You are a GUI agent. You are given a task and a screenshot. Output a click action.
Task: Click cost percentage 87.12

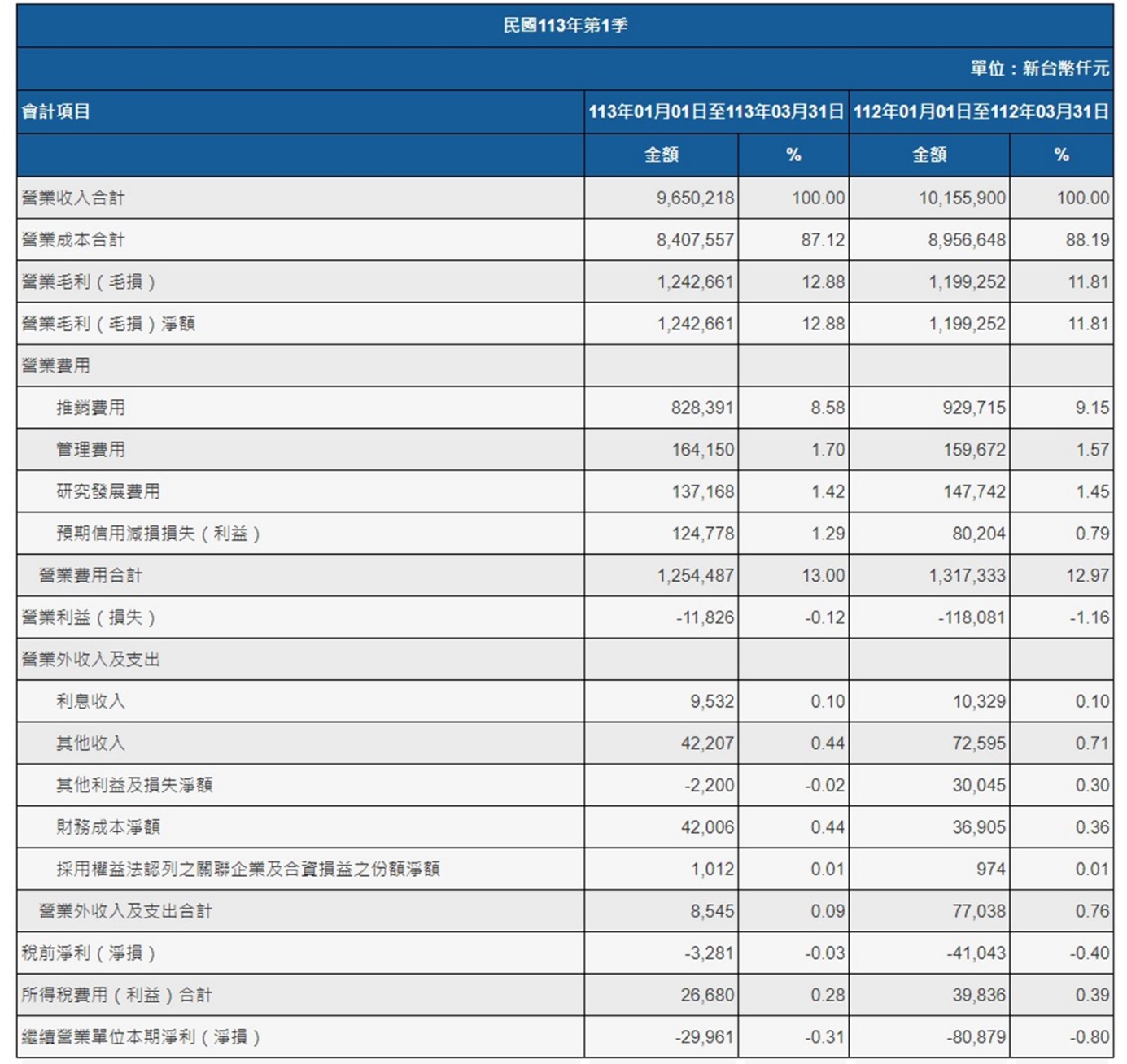click(x=823, y=240)
